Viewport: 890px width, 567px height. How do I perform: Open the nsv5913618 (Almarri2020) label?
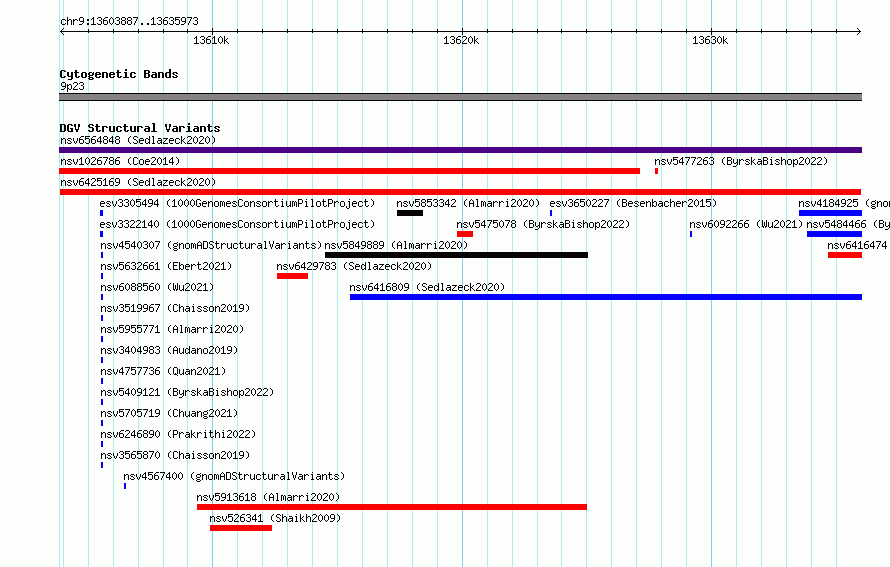click(268, 497)
